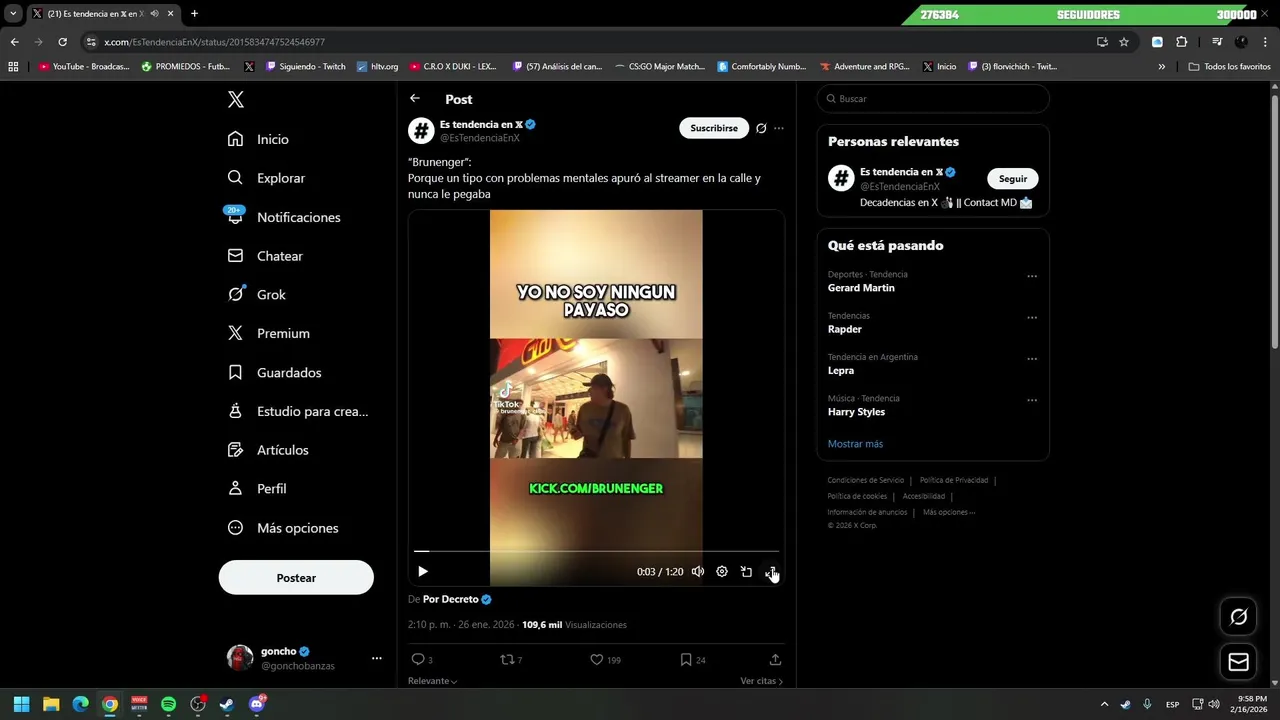This screenshot has height=720, width=1280.
Task: Open options for Lepra trend
Action: coord(1032,359)
